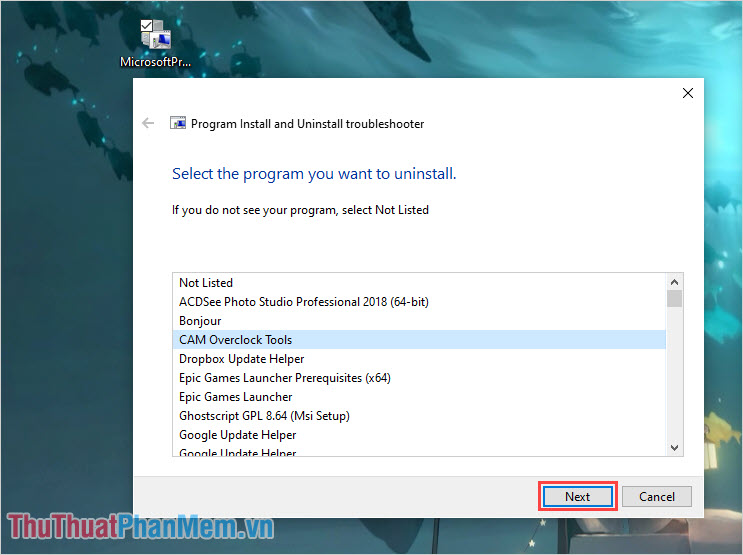Choose the Epic Games Launcher entry
743x555 pixels.
(419, 396)
